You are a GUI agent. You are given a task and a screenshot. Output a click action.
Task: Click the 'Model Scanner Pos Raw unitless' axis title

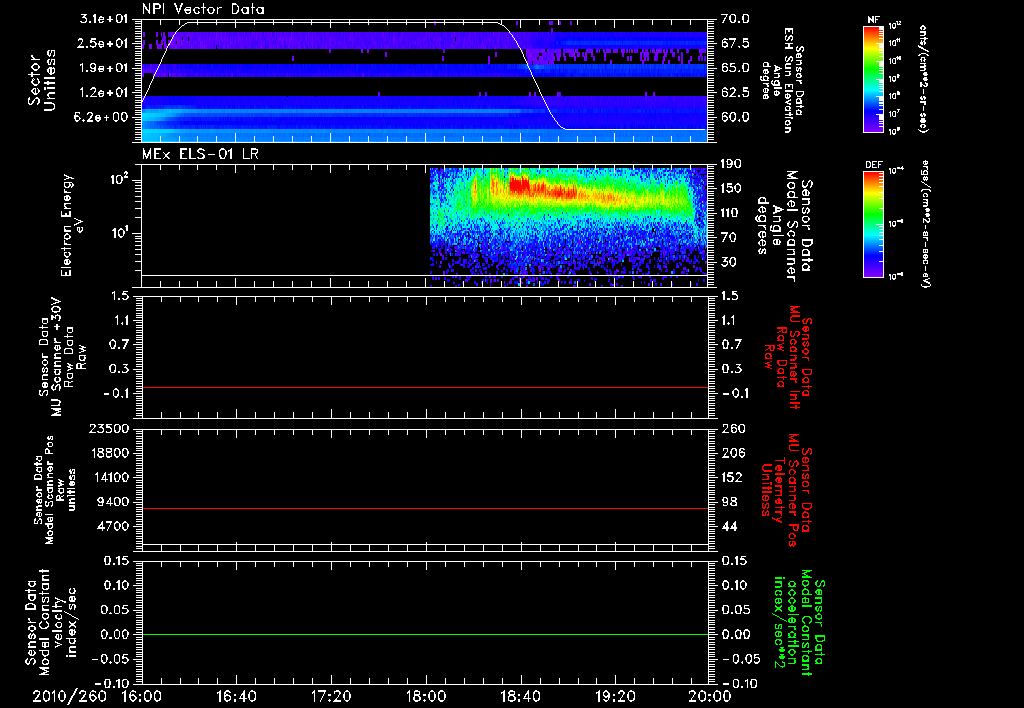(55, 490)
